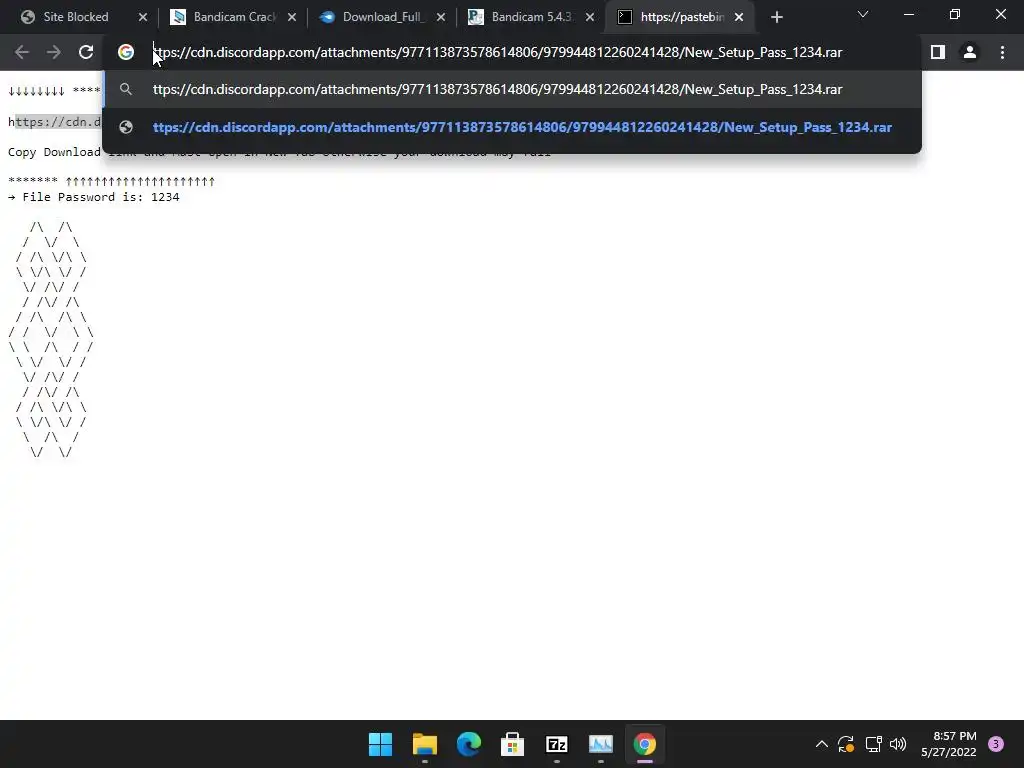Close the Site Blocked tab

pyautogui.click(x=143, y=17)
